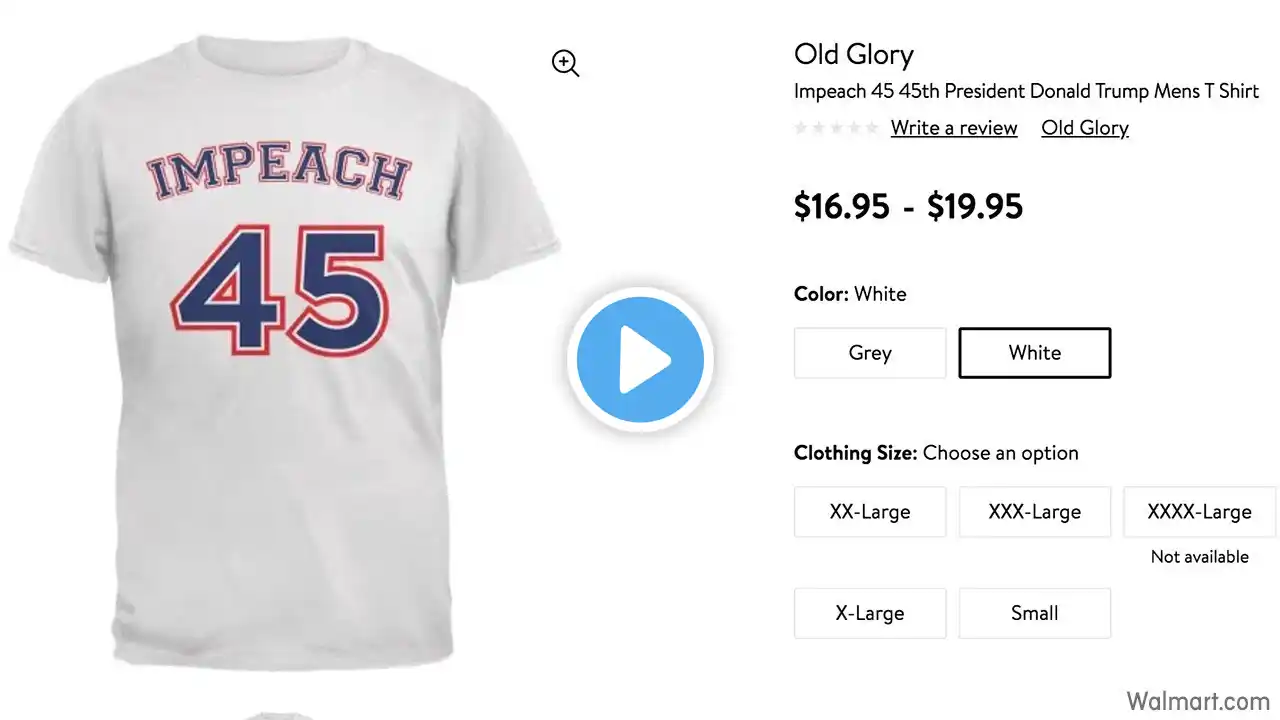This screenshot has height=720, width=1280.
Task: Click the Clothing Size: Choose an option label
Action: tap(936, 453)
